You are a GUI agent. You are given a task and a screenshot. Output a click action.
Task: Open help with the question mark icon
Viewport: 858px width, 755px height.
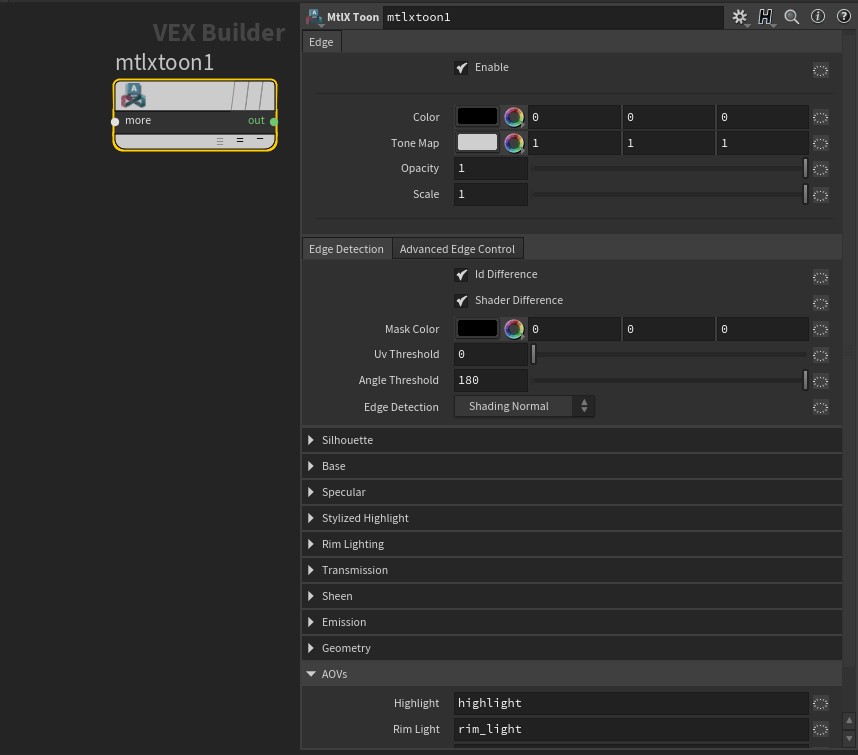(x=843, y=16)
